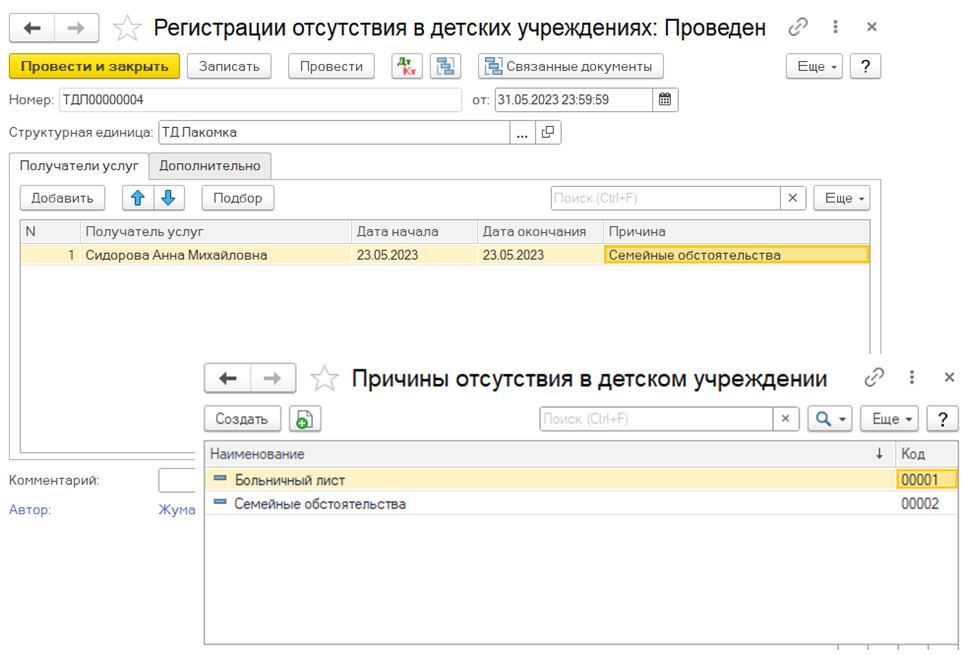Mark the document as favorite with star

(x=127, y=27)
